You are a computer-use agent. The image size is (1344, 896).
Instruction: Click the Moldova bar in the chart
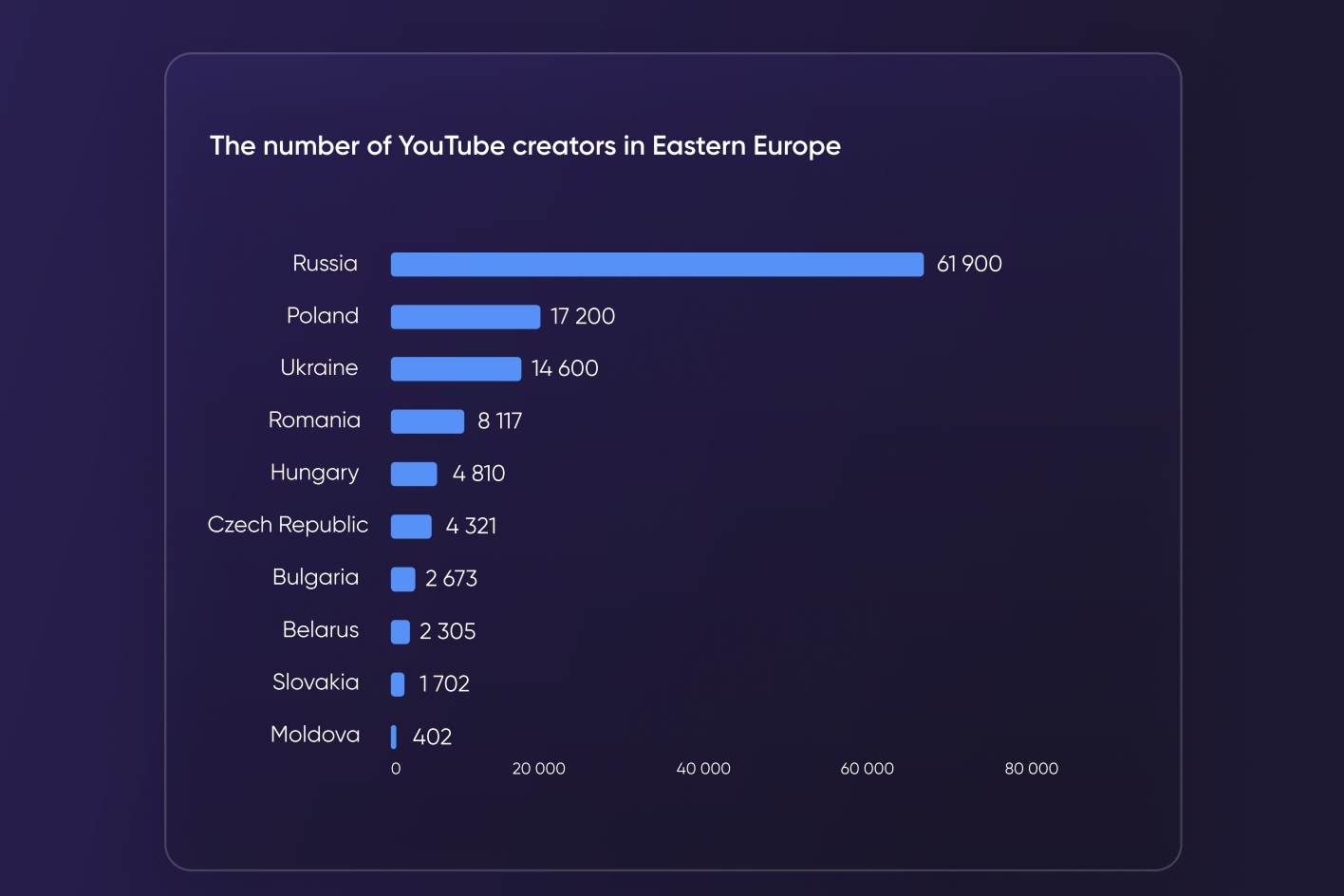click(394, 736)
